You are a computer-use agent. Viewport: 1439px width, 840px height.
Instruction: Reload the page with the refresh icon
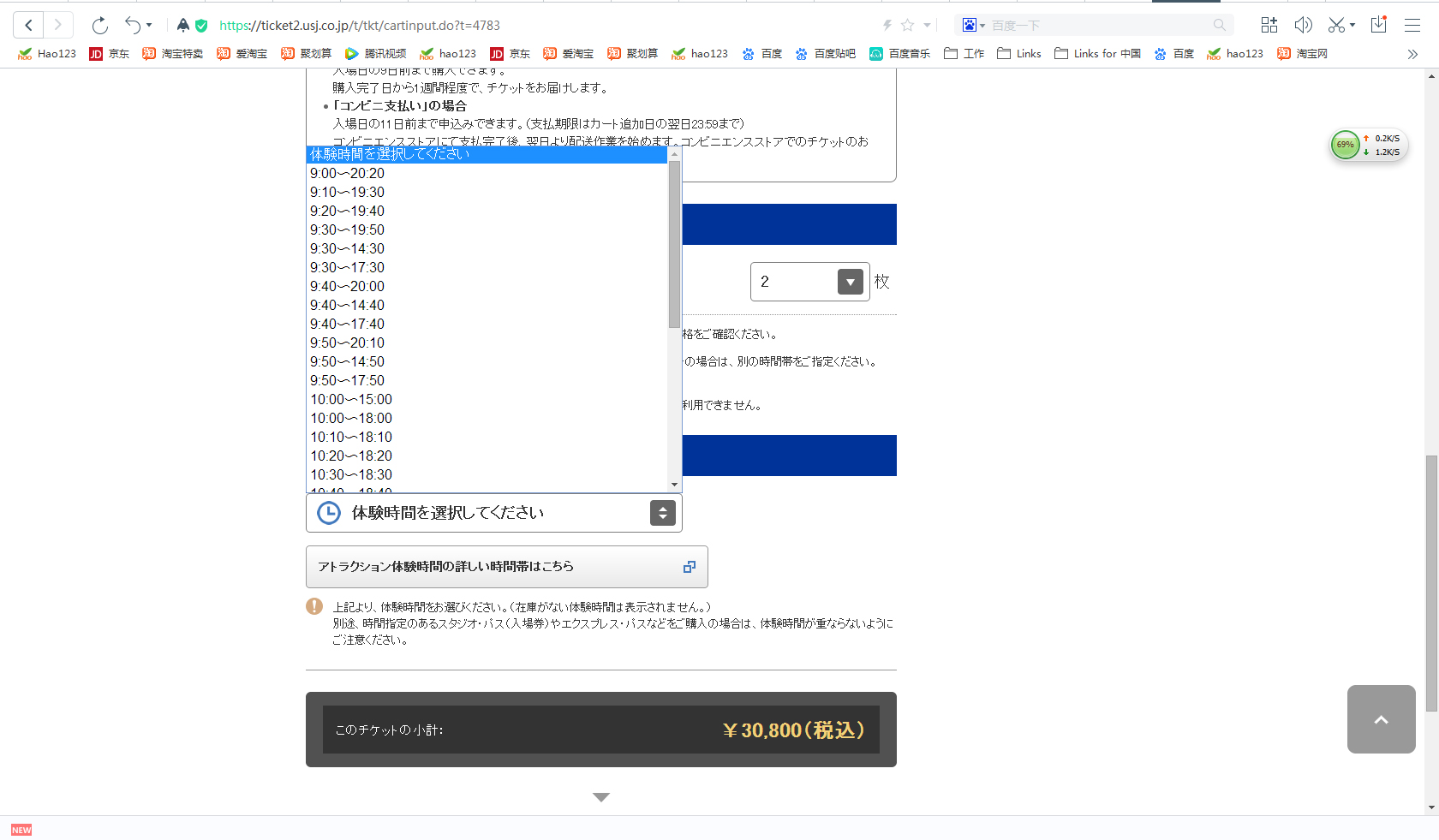pyautogui.click(x=100, y=25)
